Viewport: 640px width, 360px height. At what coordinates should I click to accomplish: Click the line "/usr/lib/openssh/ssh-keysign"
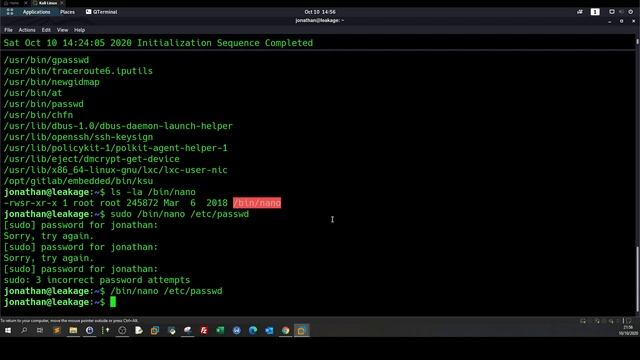(x=78, y=137)
